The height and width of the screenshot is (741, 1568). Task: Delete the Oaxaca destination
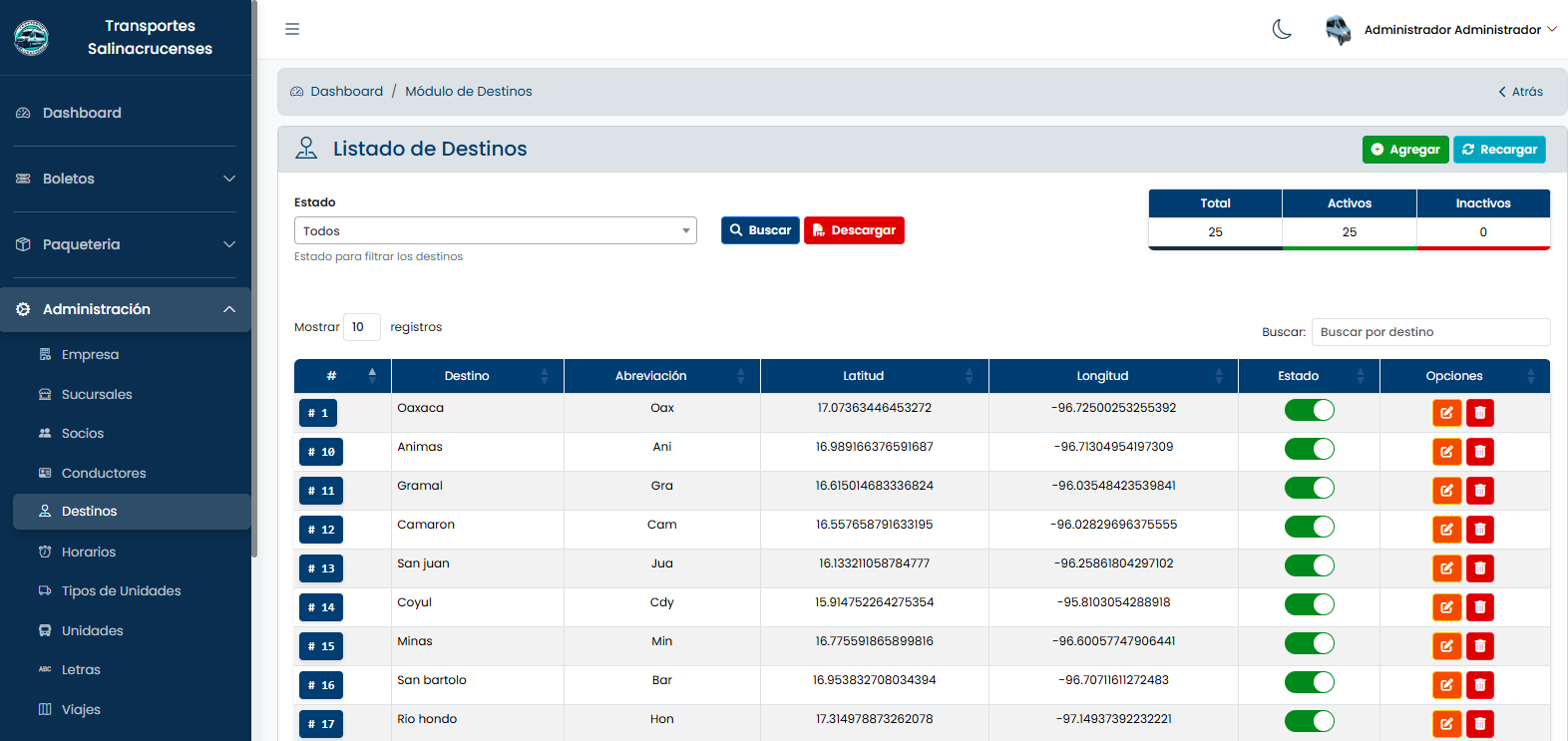point(1480,413)
